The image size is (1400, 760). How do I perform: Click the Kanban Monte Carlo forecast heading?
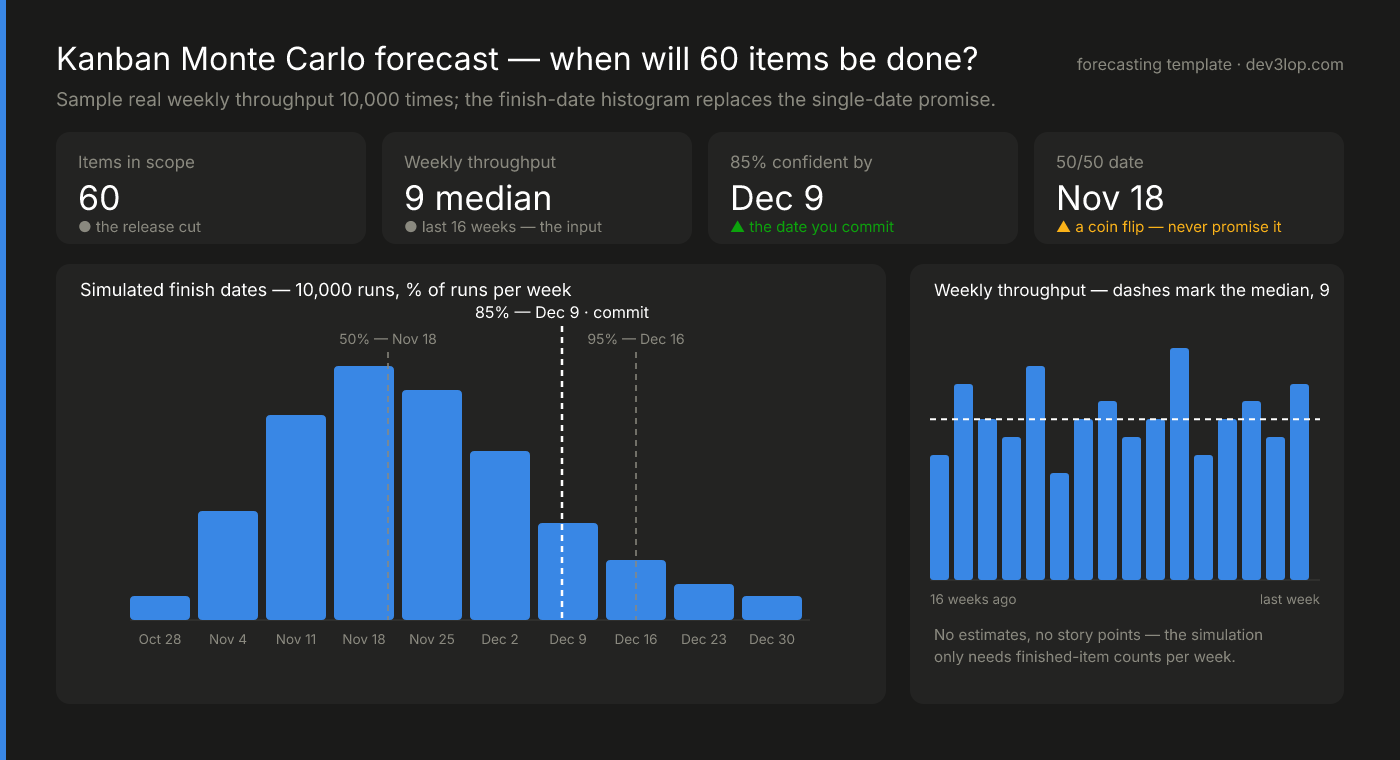coord(517,60)
